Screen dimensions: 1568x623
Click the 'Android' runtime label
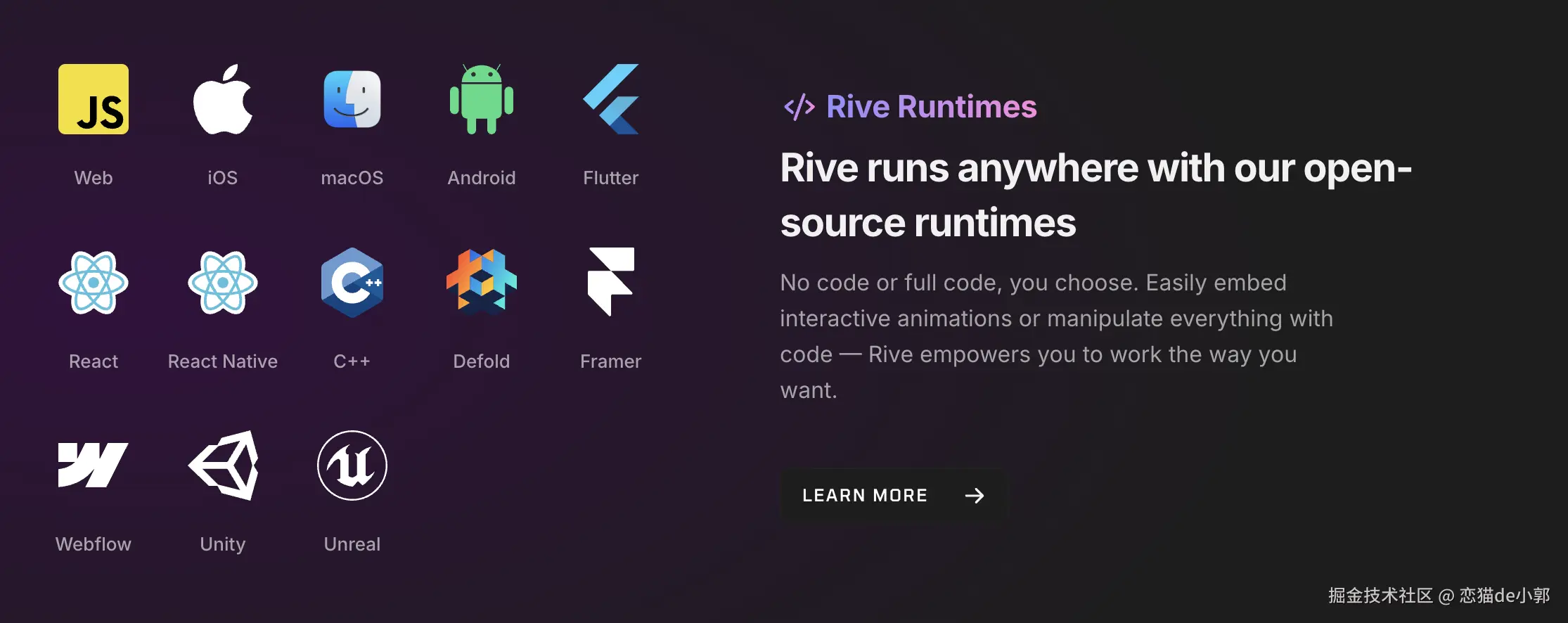coord(482,178)
